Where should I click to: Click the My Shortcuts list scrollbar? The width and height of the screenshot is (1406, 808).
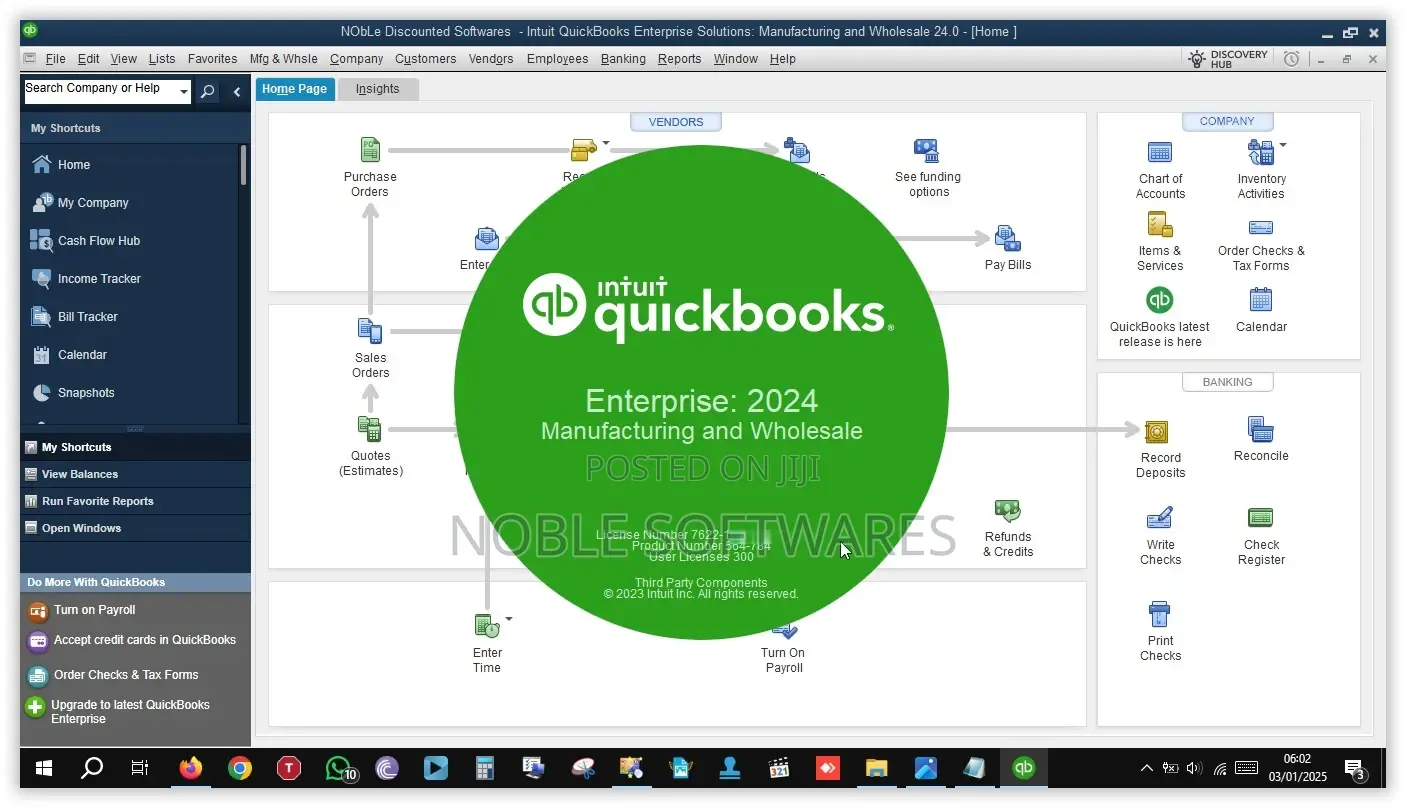tap(243, 165)
